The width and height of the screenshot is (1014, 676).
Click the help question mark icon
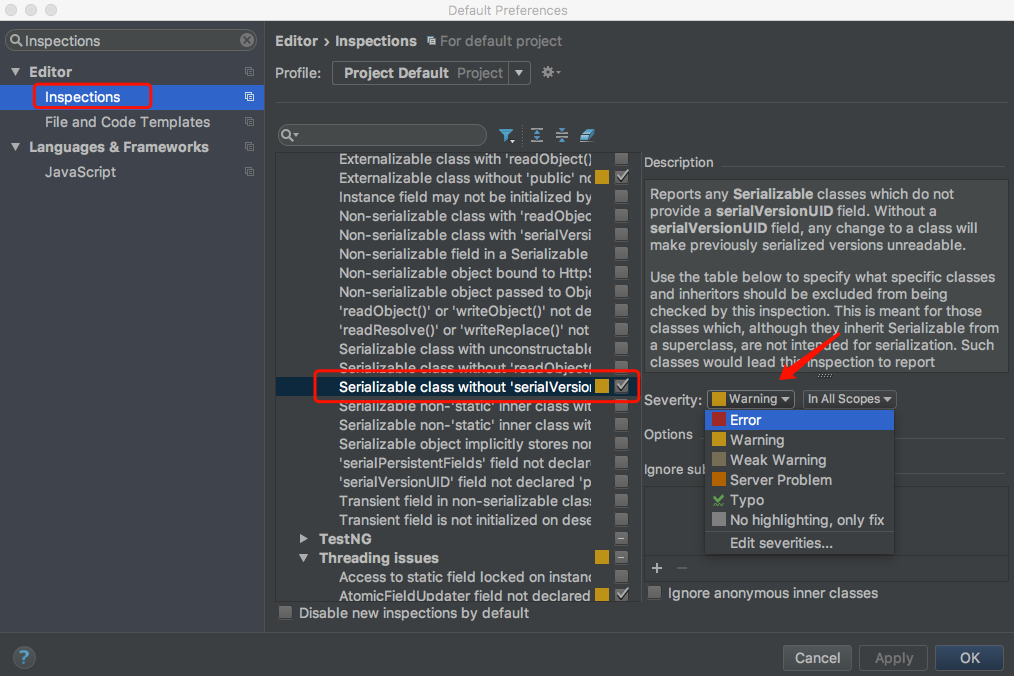pyautogui.click(x=23, y=657)
